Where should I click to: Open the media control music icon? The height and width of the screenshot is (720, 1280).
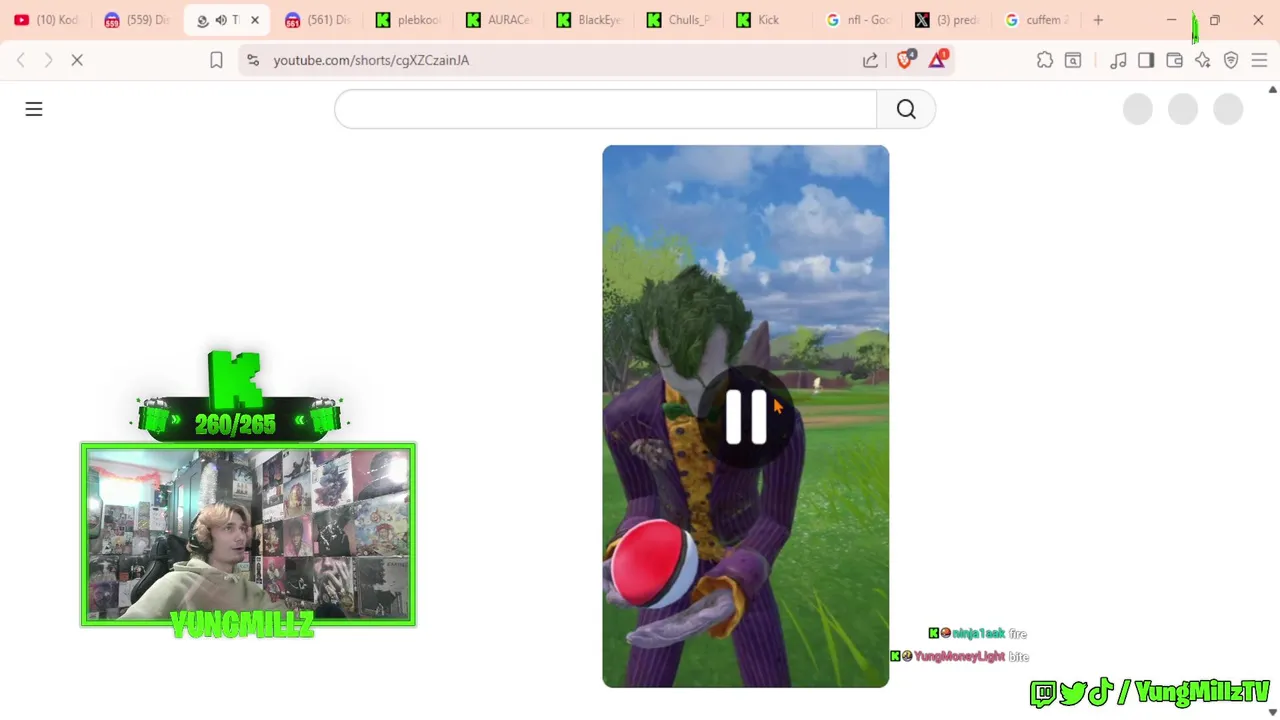(x=1118, y=60)
